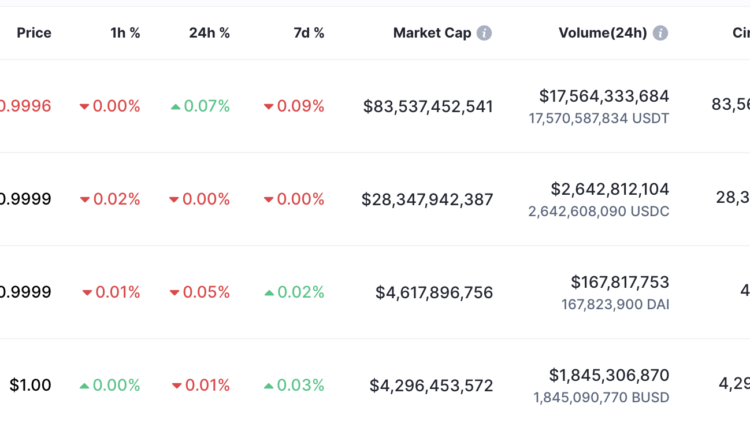Click the green 0.07% 24h change
The height and width of the screenshot is (430, 750).
[200, 106]
